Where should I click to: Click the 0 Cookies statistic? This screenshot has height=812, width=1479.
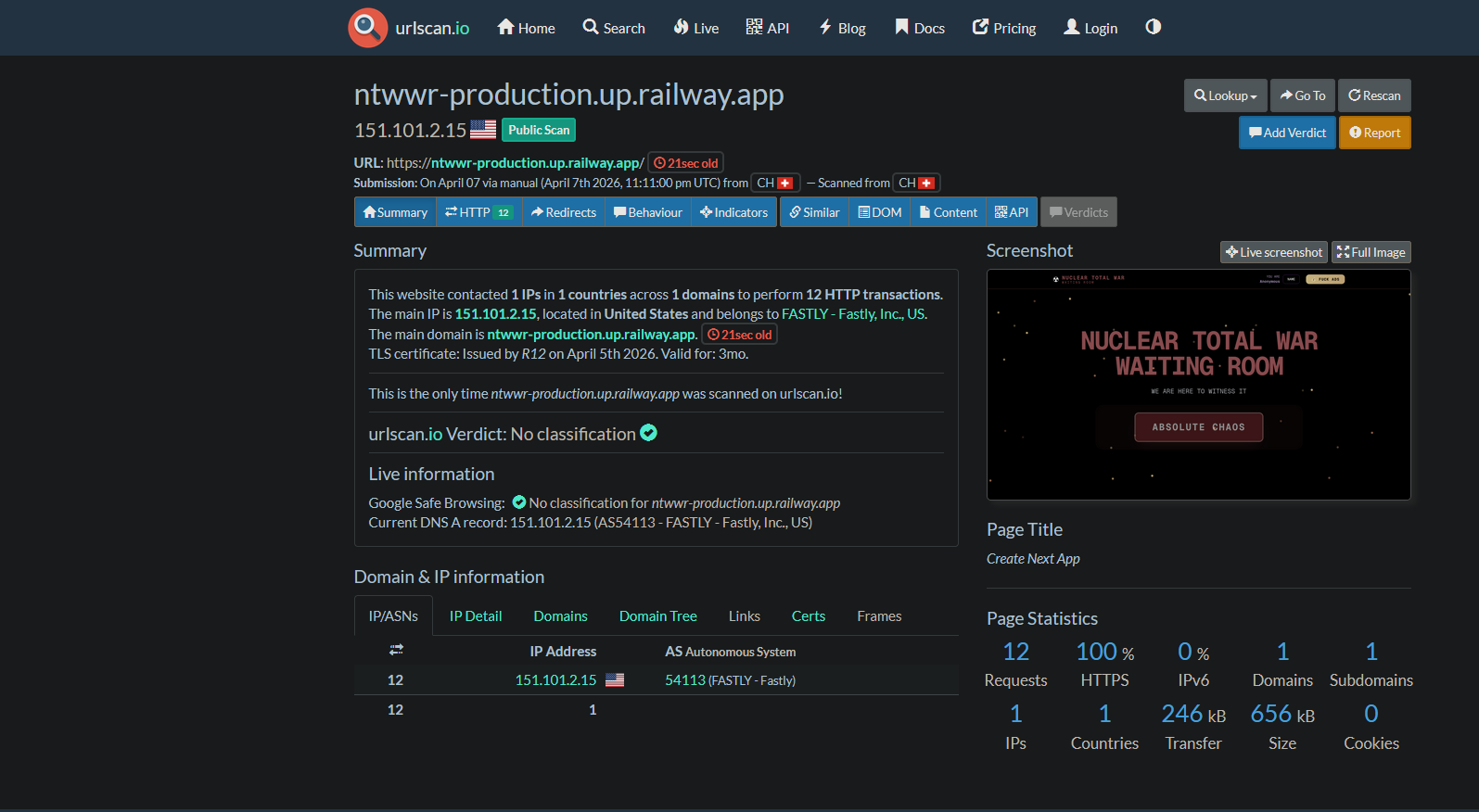click(x=1371, y=727)
